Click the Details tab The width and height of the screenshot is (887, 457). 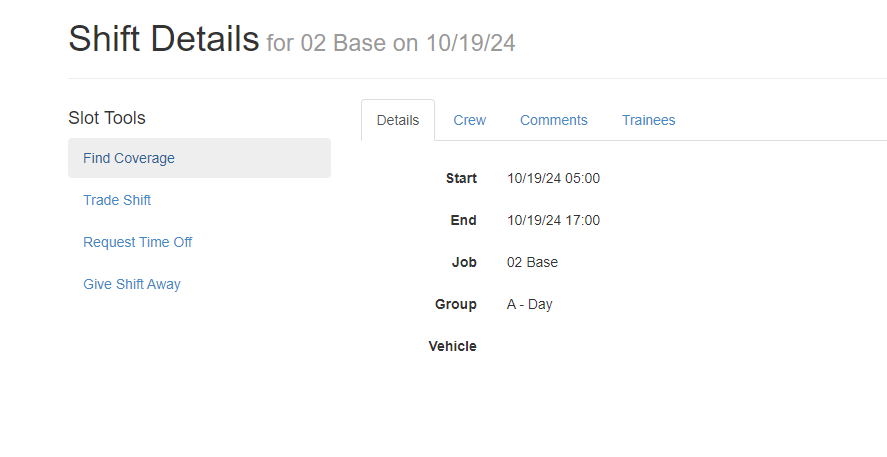pyautogui.click(x=398, y=120)
